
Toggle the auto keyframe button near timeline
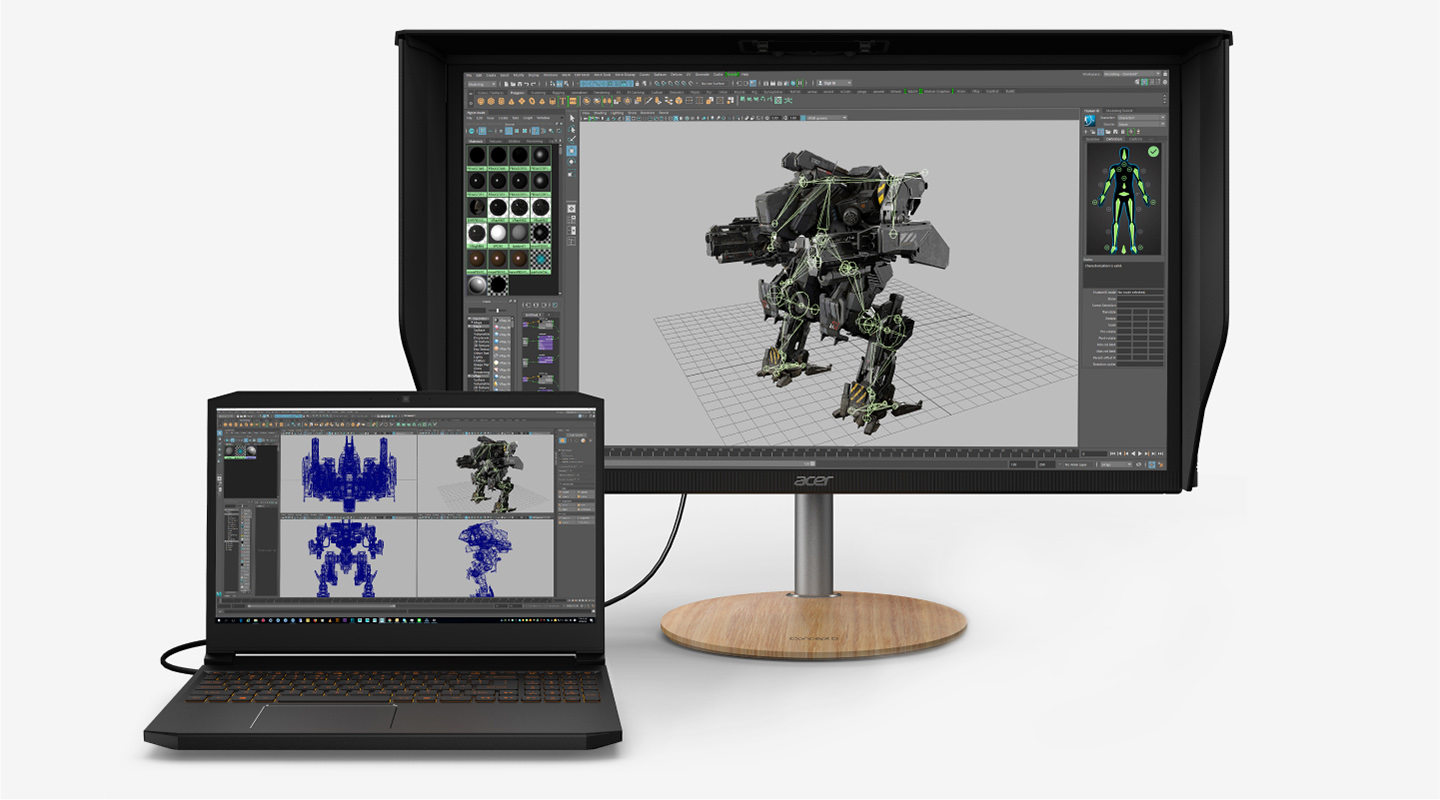[1150, 465]
